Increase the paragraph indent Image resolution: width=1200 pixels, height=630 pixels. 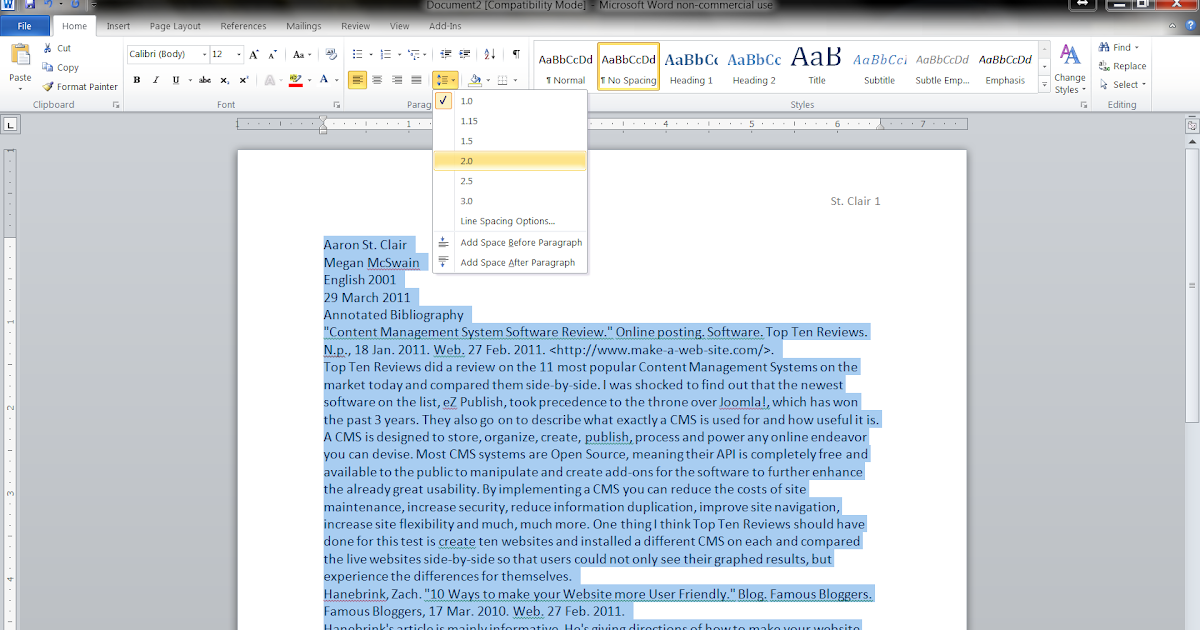tap(465, 54)
